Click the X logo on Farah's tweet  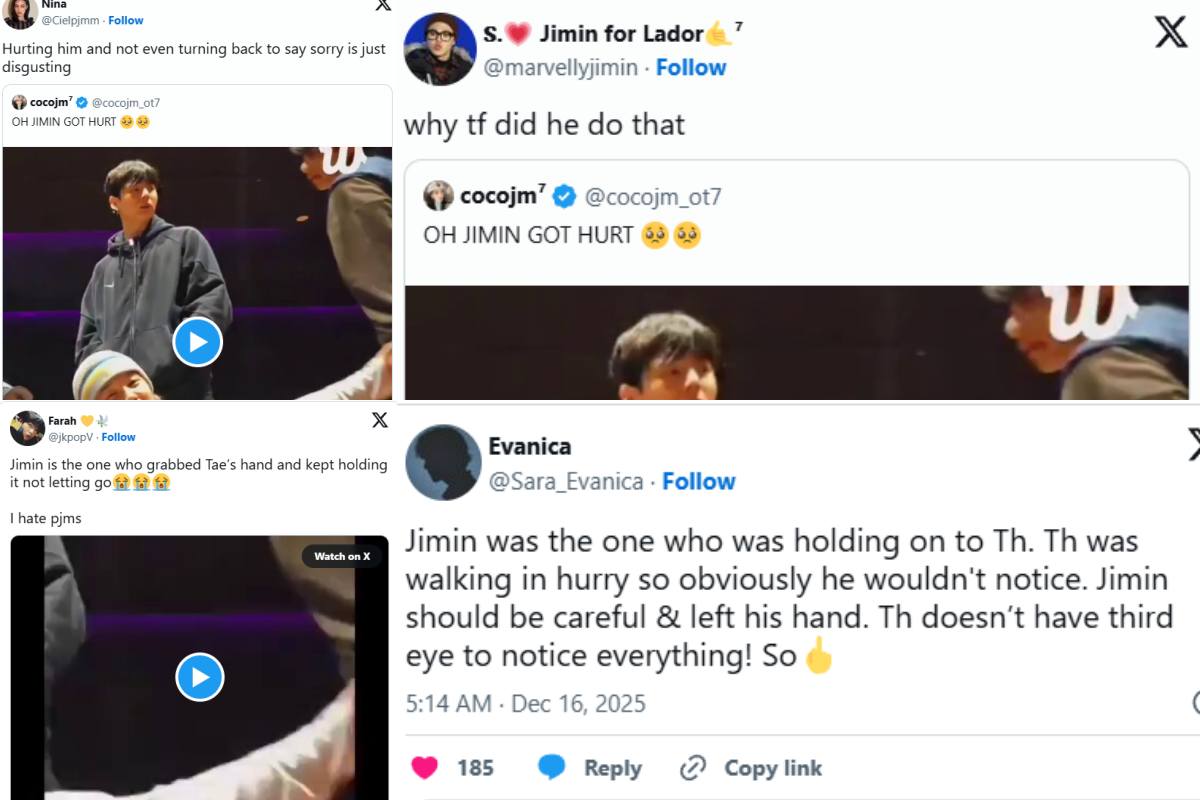point(380,420)
